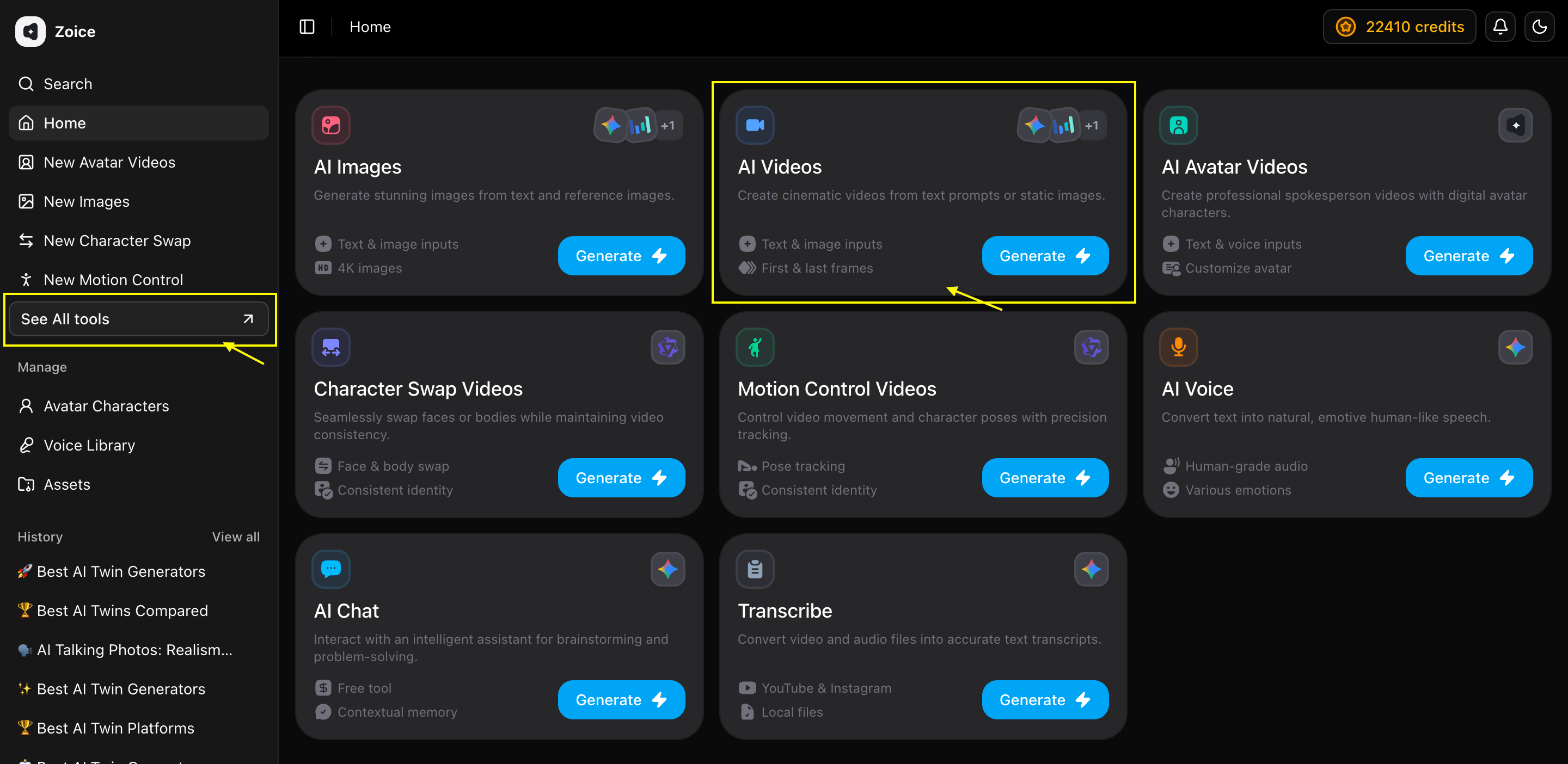Click the Character Swap Videos card icon

[330, 347]
